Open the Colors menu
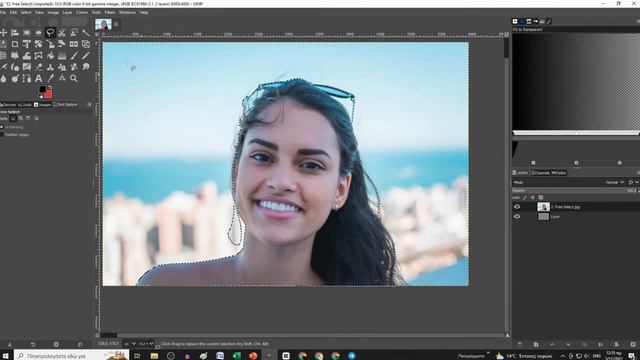 coord(82,12)
